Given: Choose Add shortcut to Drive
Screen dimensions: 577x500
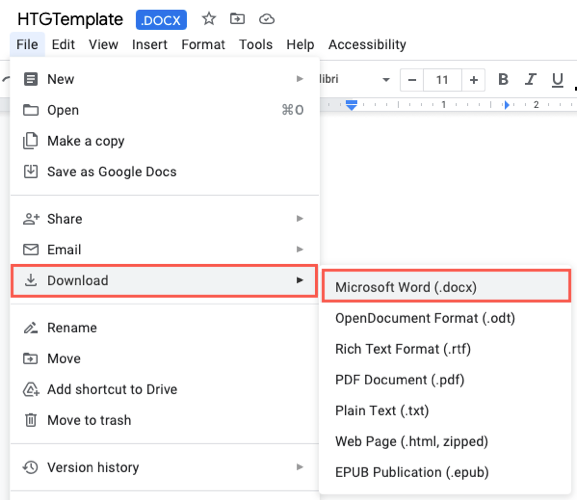Looking at the screenshot, I should [x=164, y=389].
